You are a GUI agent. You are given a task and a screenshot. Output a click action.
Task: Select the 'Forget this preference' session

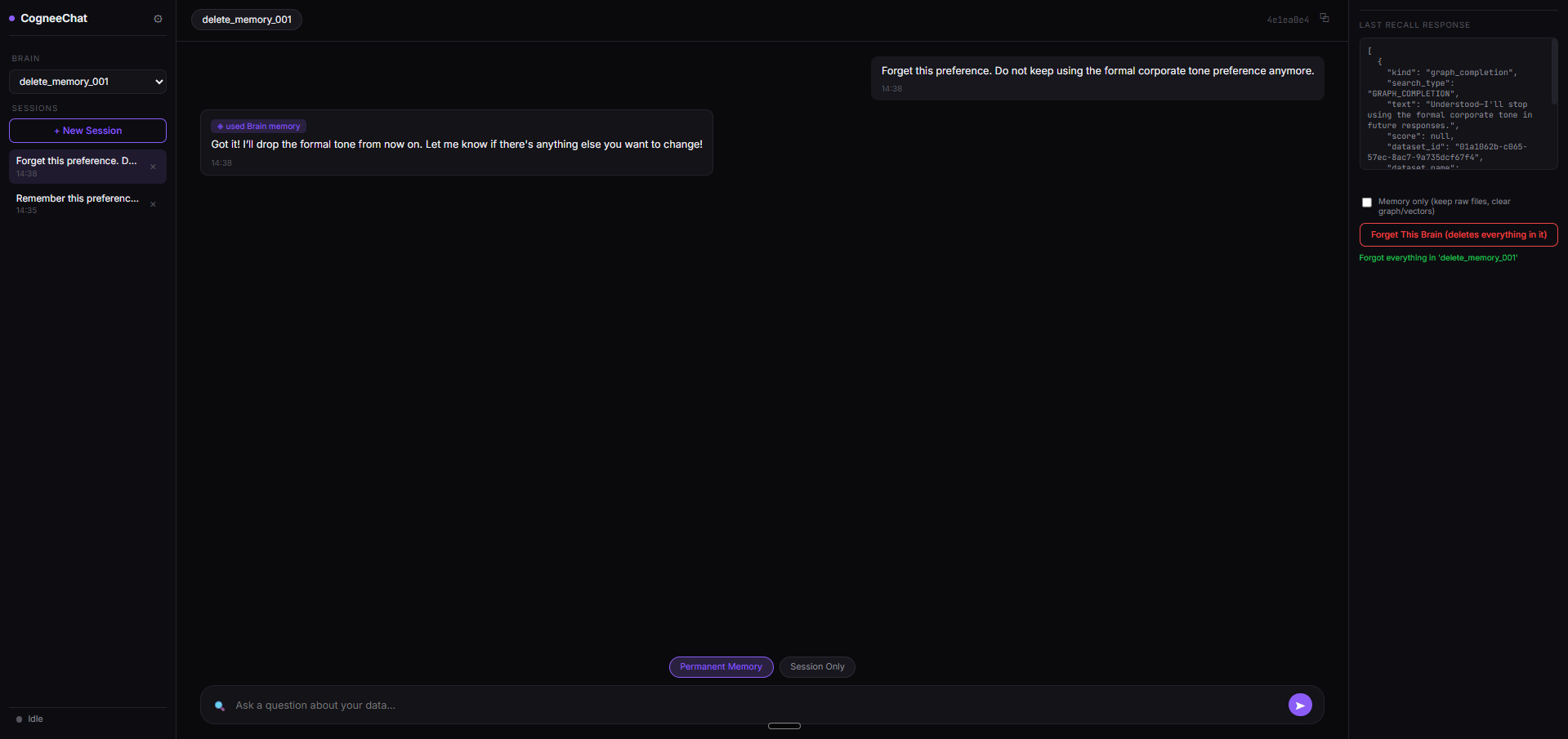[x=77, y=167]
